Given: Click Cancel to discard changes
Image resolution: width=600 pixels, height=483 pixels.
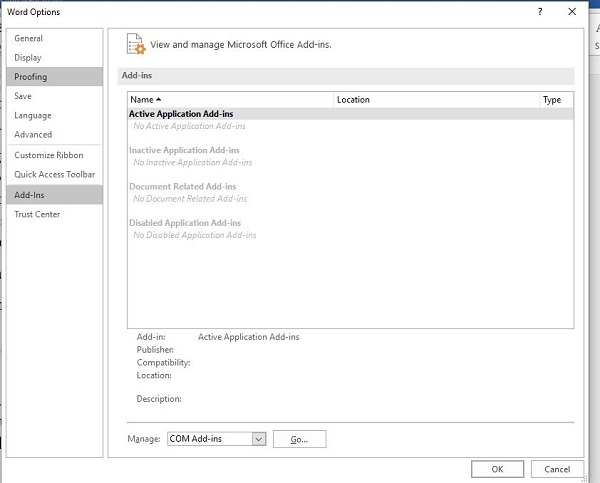Looking at the screenshot, I should [557, 468].
